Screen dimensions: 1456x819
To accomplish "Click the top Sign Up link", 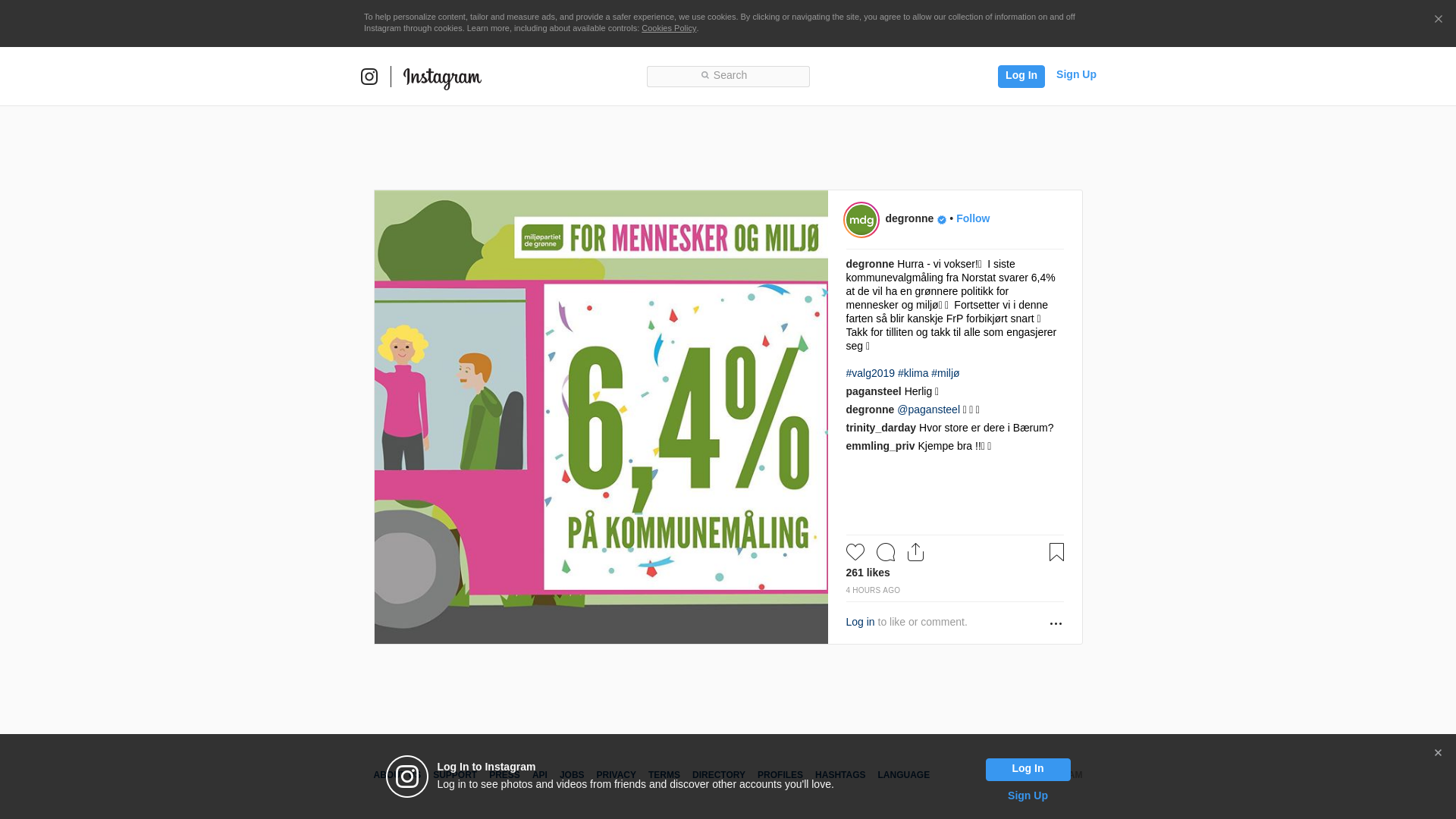I will click(x=1076, y=74).
